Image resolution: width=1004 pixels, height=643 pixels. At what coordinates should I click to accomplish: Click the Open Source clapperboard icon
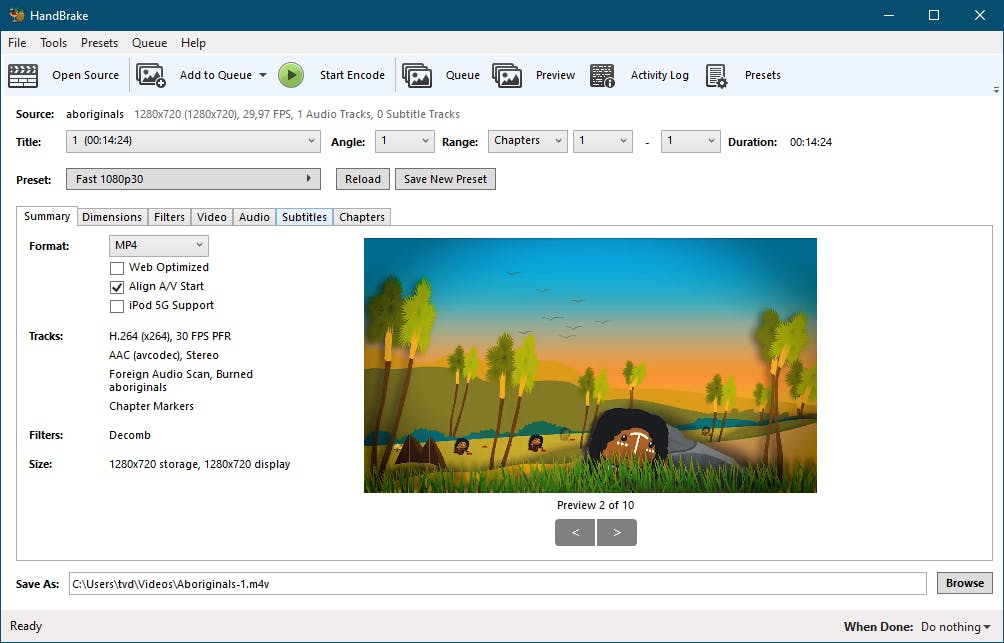click(23, 75)
